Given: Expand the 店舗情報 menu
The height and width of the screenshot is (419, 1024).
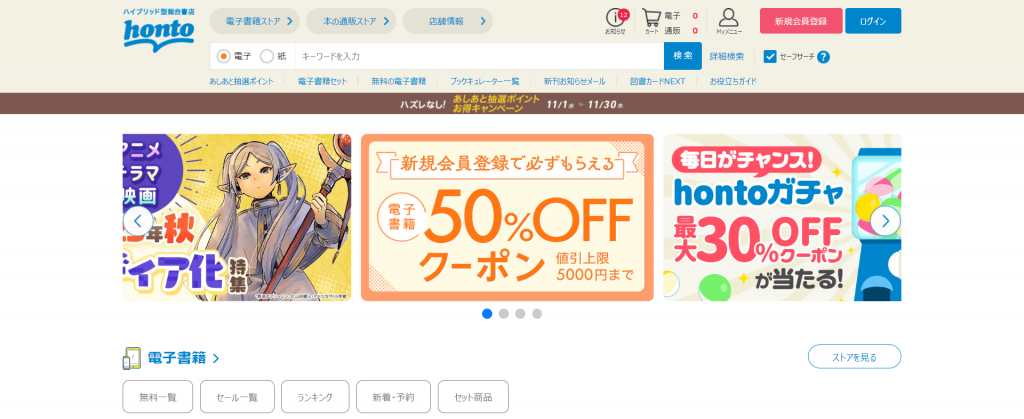Looking at the screenshot, I should coord(448,21).
